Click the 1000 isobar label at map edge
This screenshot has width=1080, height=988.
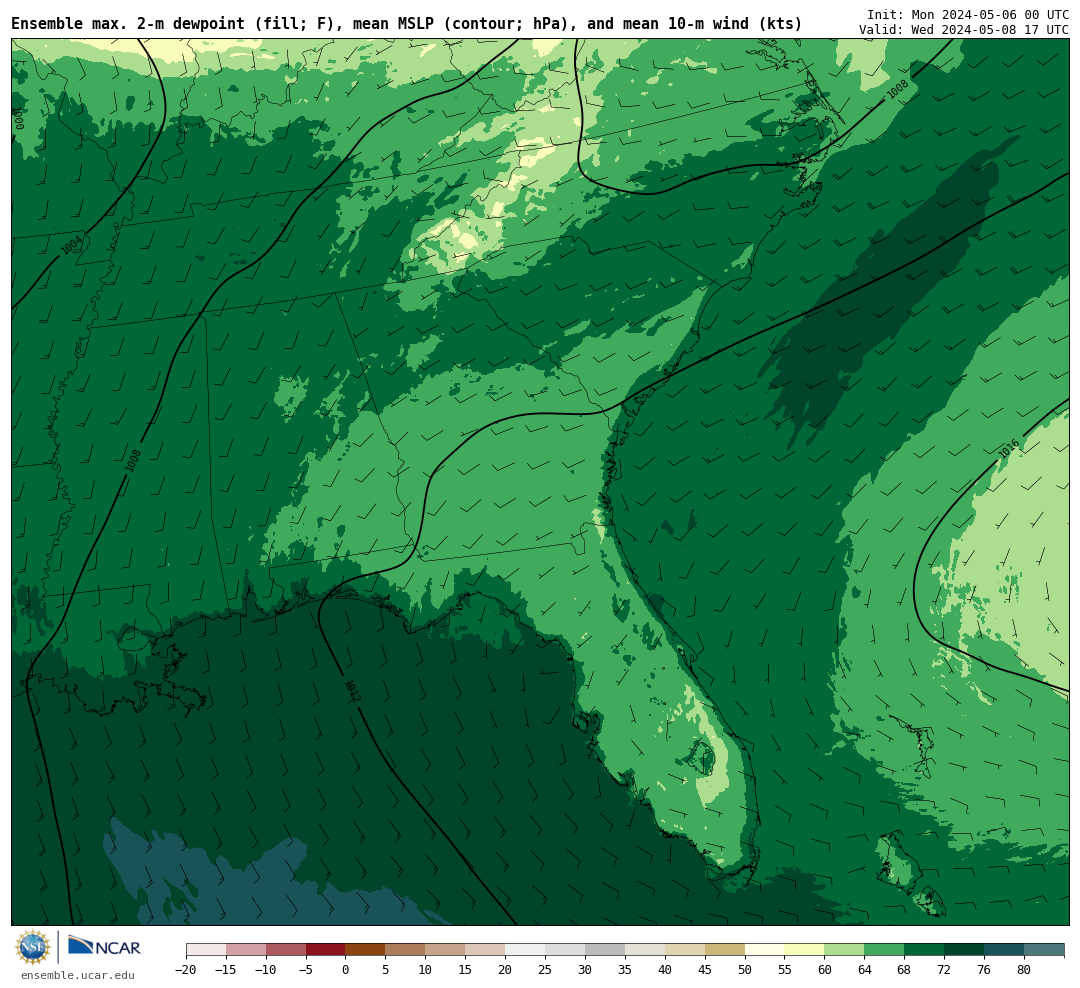click(x=19, y=119)
